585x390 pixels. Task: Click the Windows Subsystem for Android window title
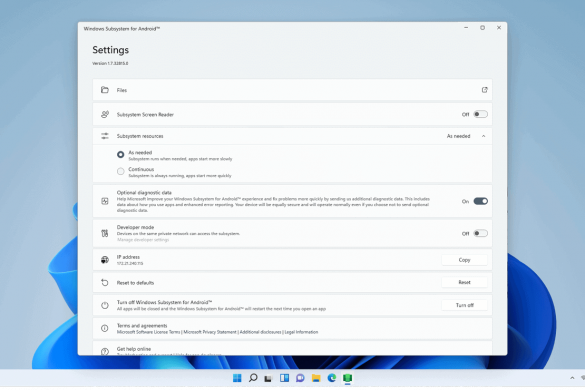[x=122, y=29]
